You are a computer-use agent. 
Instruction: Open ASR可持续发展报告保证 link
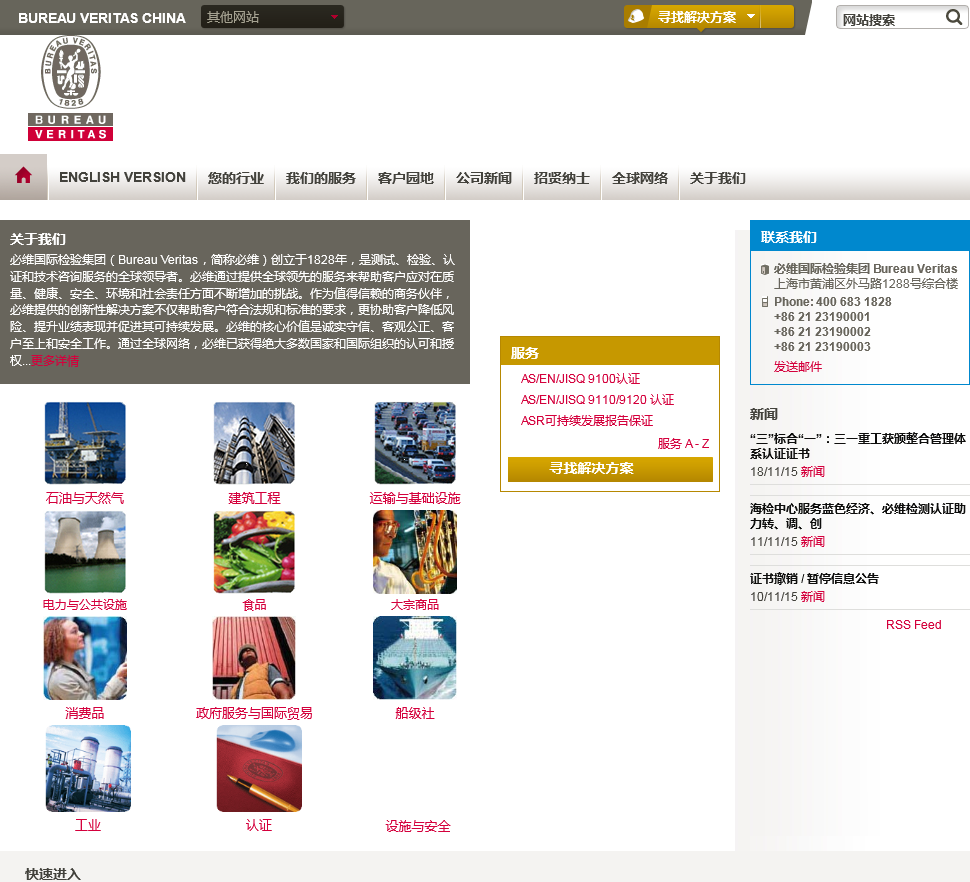click(x=586, y=421)
